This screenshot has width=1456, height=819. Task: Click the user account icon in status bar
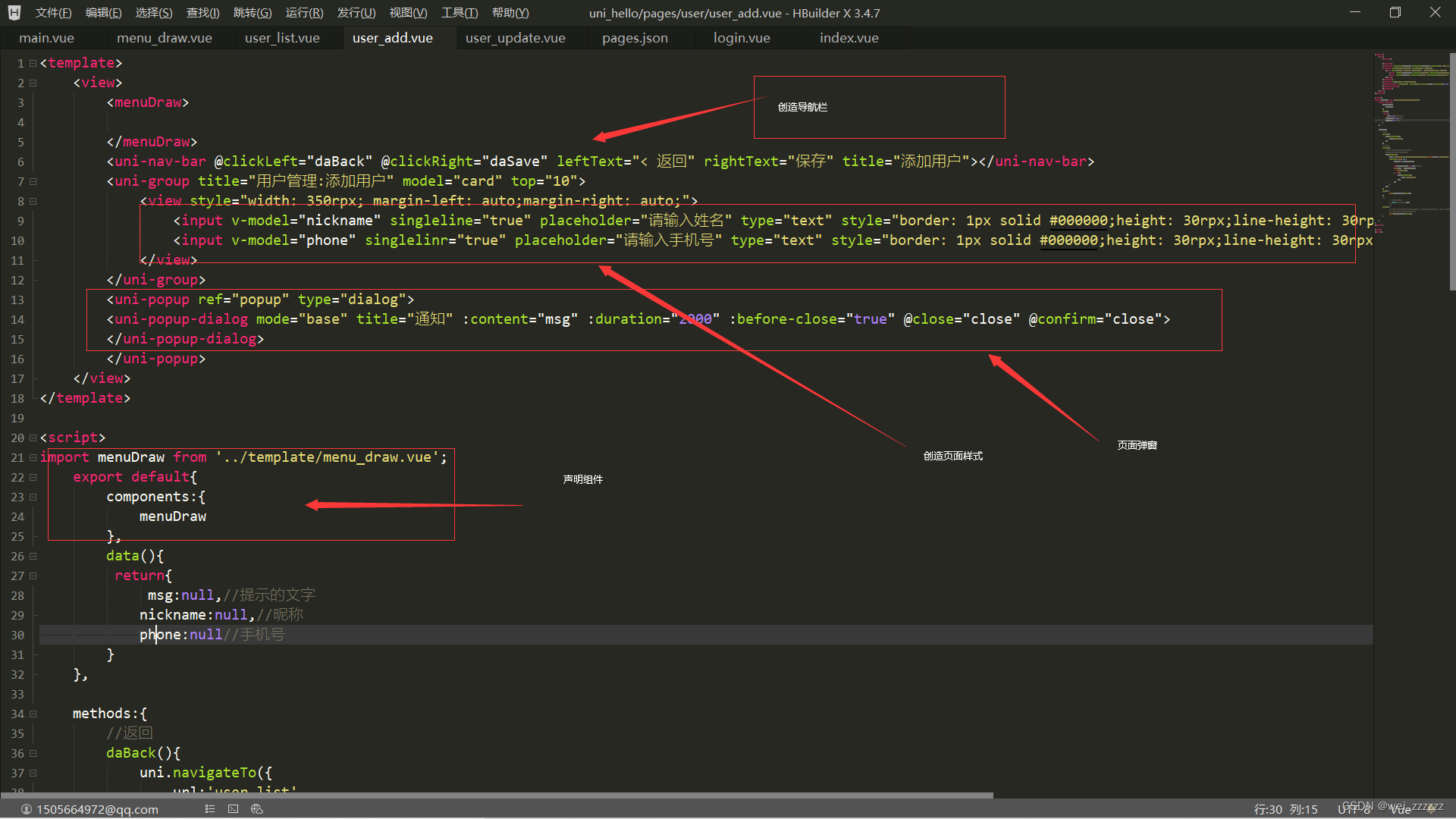[x=26, y=809]
